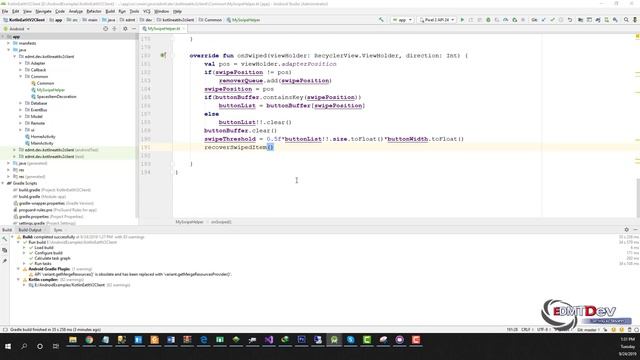Open the Refactor menu
This screenshot has height=360, width=640.
click(94, 11)
